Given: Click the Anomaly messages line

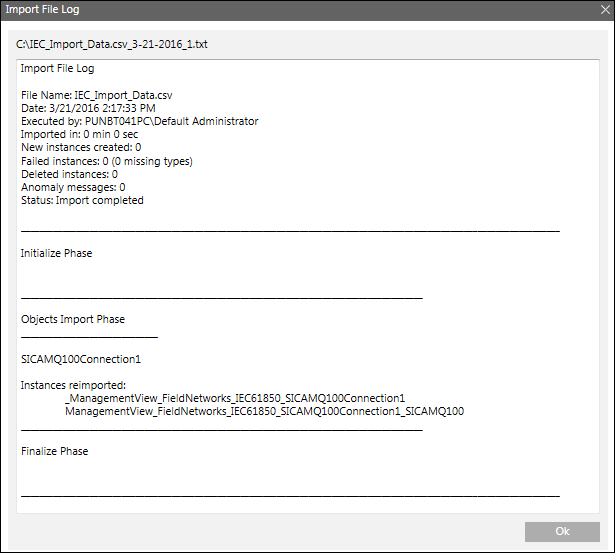Looking at the screenshot, I should pyautogui.click(x=73, y=187).
